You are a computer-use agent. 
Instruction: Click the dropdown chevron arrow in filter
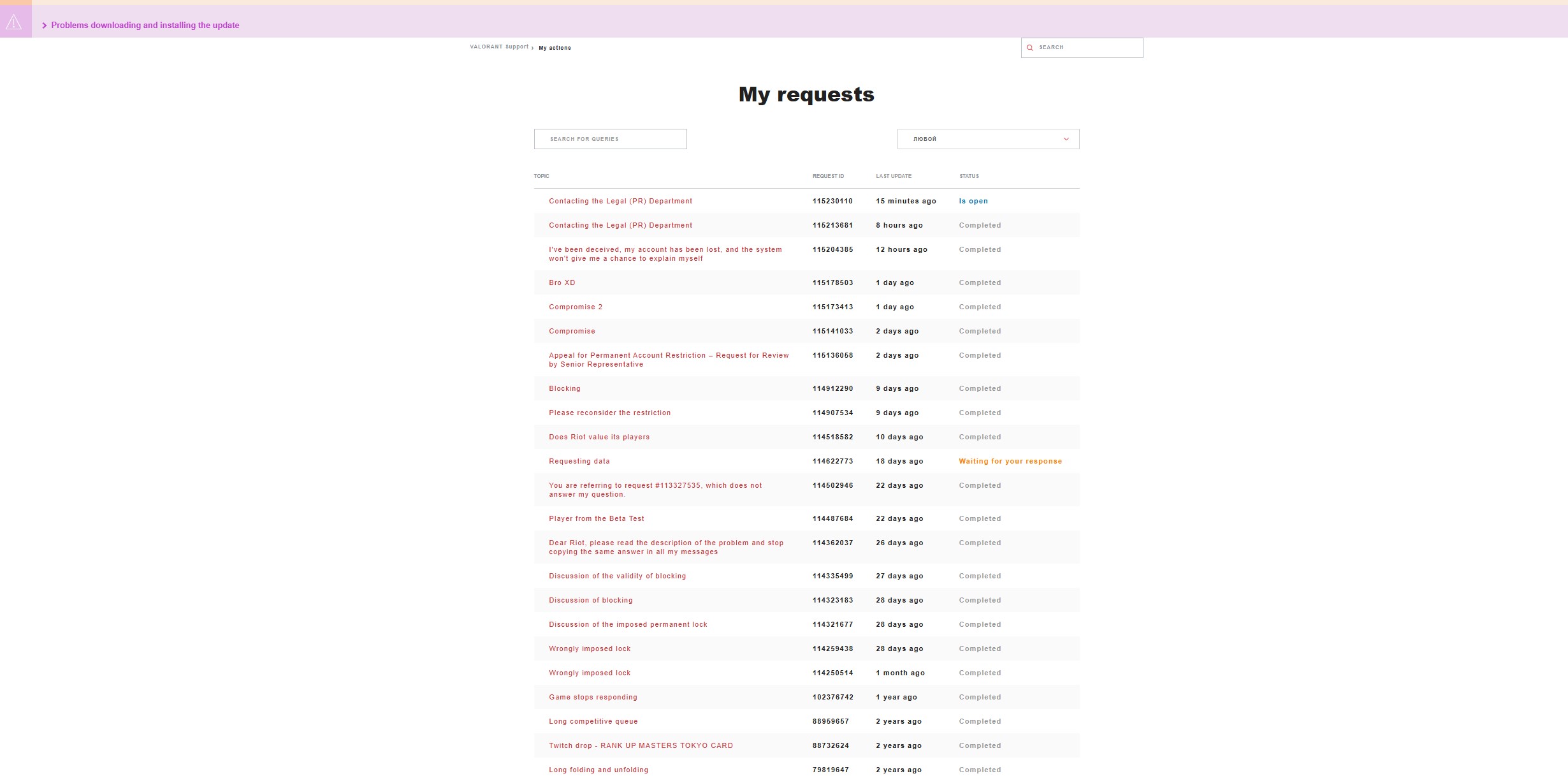1066,139
